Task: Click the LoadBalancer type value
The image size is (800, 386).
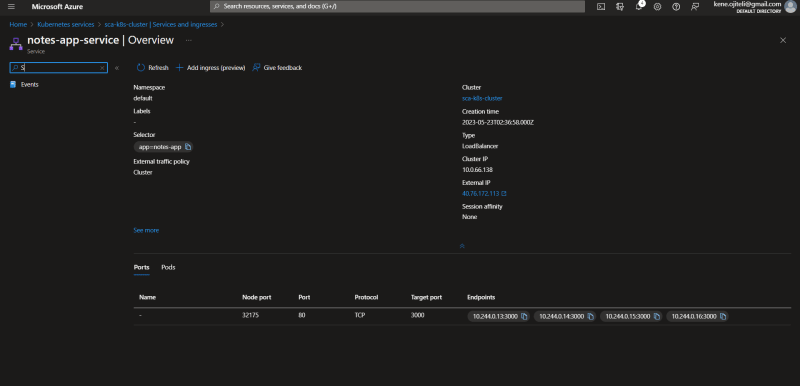Action: click(x=480, y=146)
